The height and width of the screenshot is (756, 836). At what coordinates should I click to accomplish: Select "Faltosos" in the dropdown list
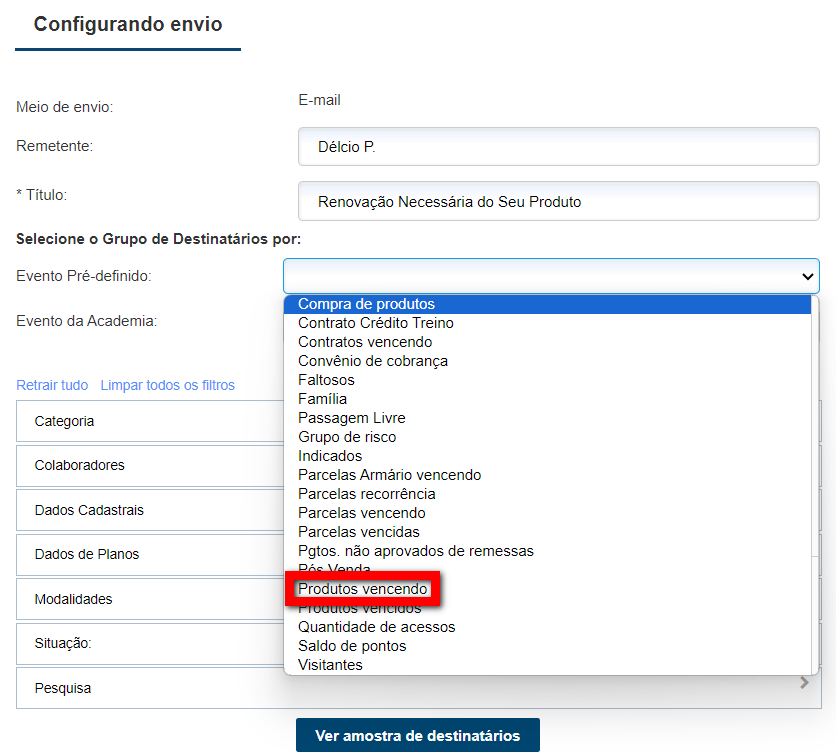326,380
